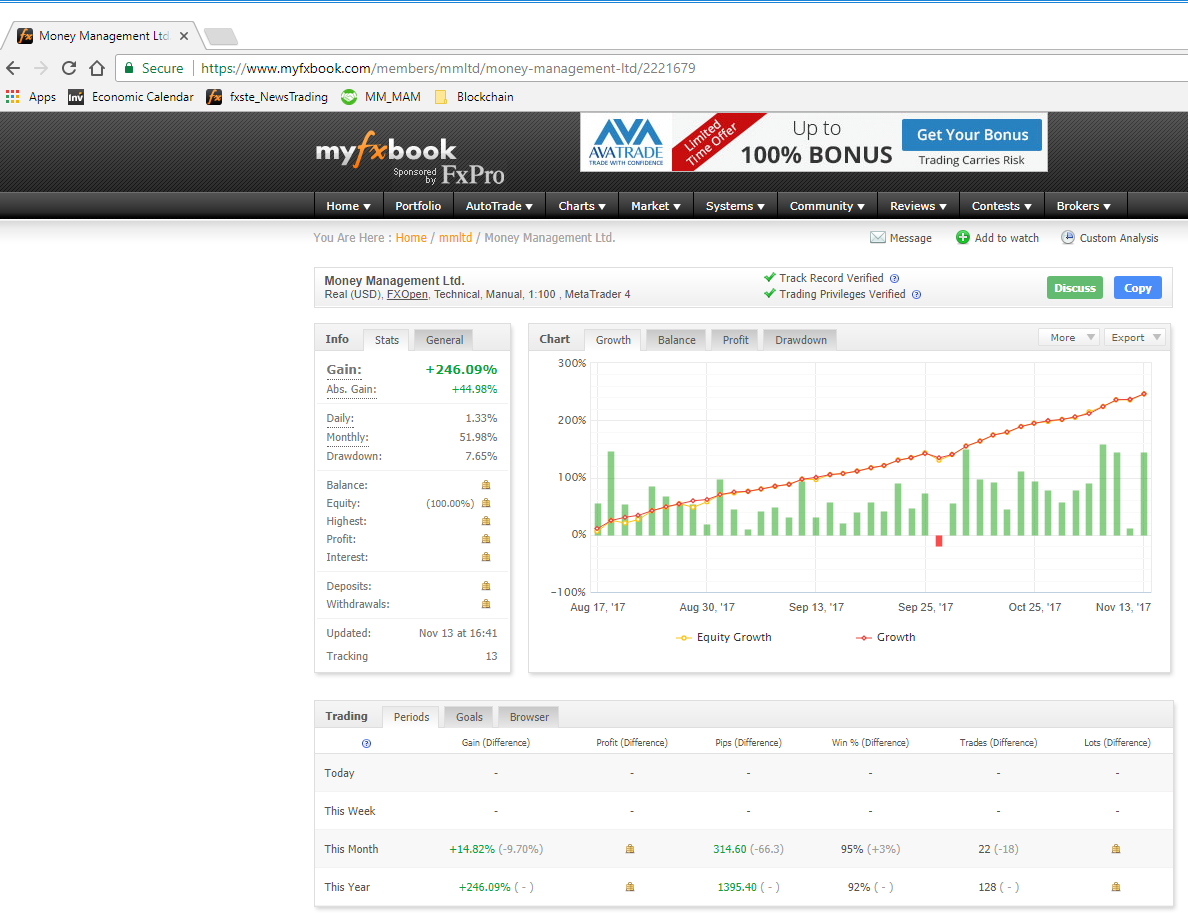Click the lock icon in the Interest row
1188x918 pixels.
click(x=486, y=557)
